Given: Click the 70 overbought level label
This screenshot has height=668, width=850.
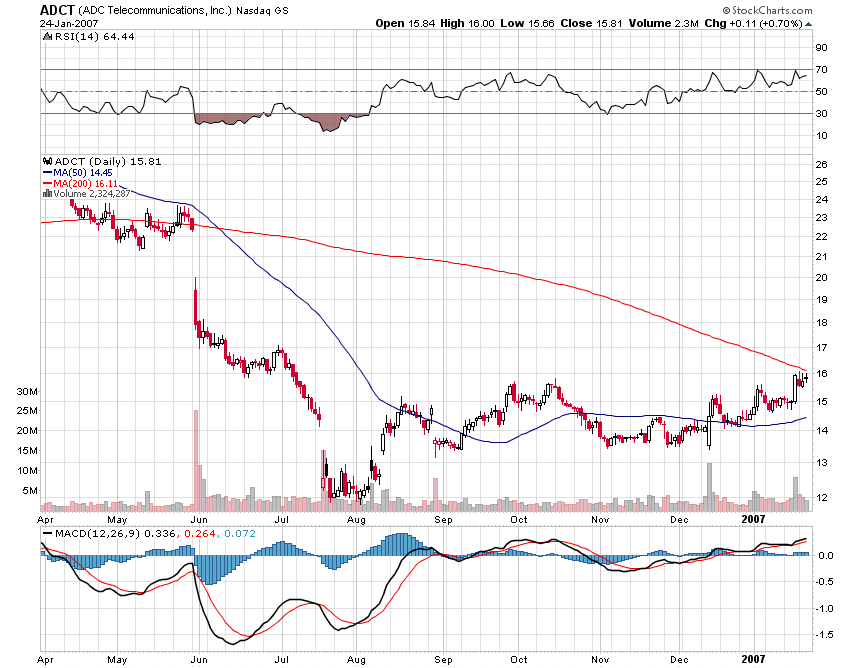Looking at the screenshot, I should pos(821,69).
